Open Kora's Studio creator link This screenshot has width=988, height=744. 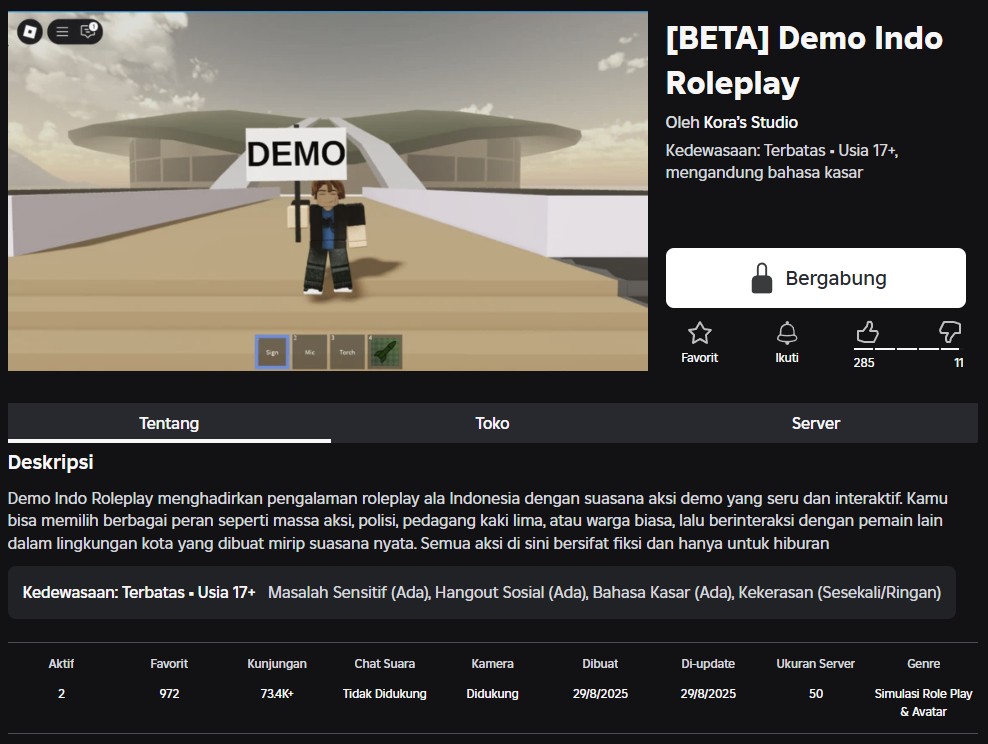pos(750,122)
